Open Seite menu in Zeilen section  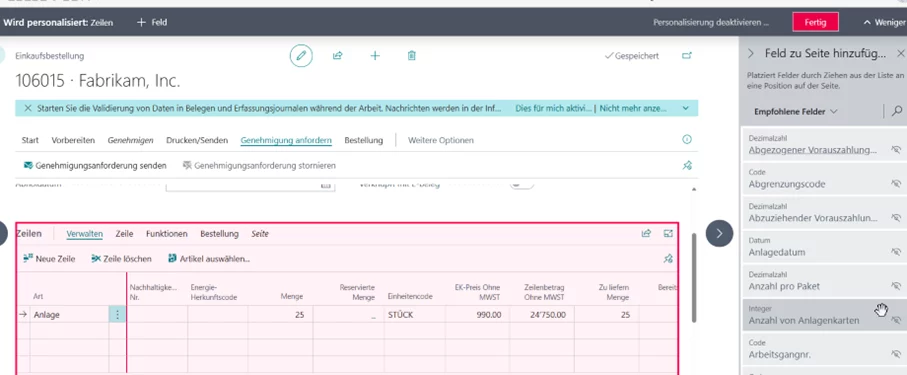tap(260, 234)
